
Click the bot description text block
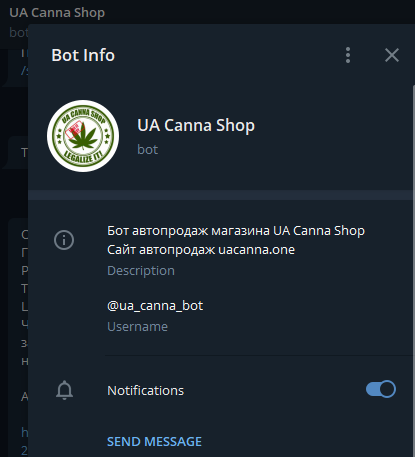(x=236, y=240)
